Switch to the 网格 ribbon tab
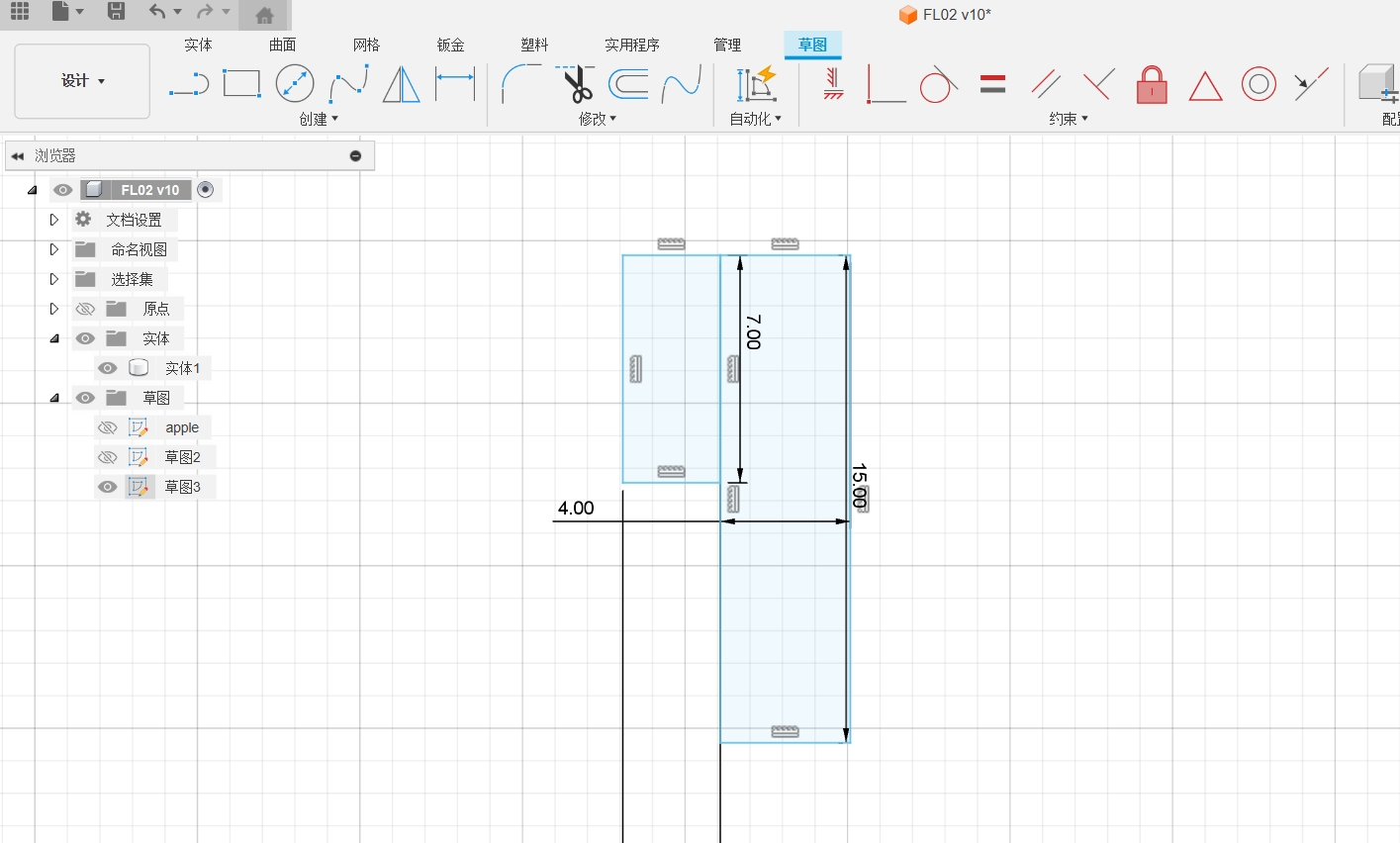Image resolution: width=1400 pixels, height=843 pixels. point(366,45)
